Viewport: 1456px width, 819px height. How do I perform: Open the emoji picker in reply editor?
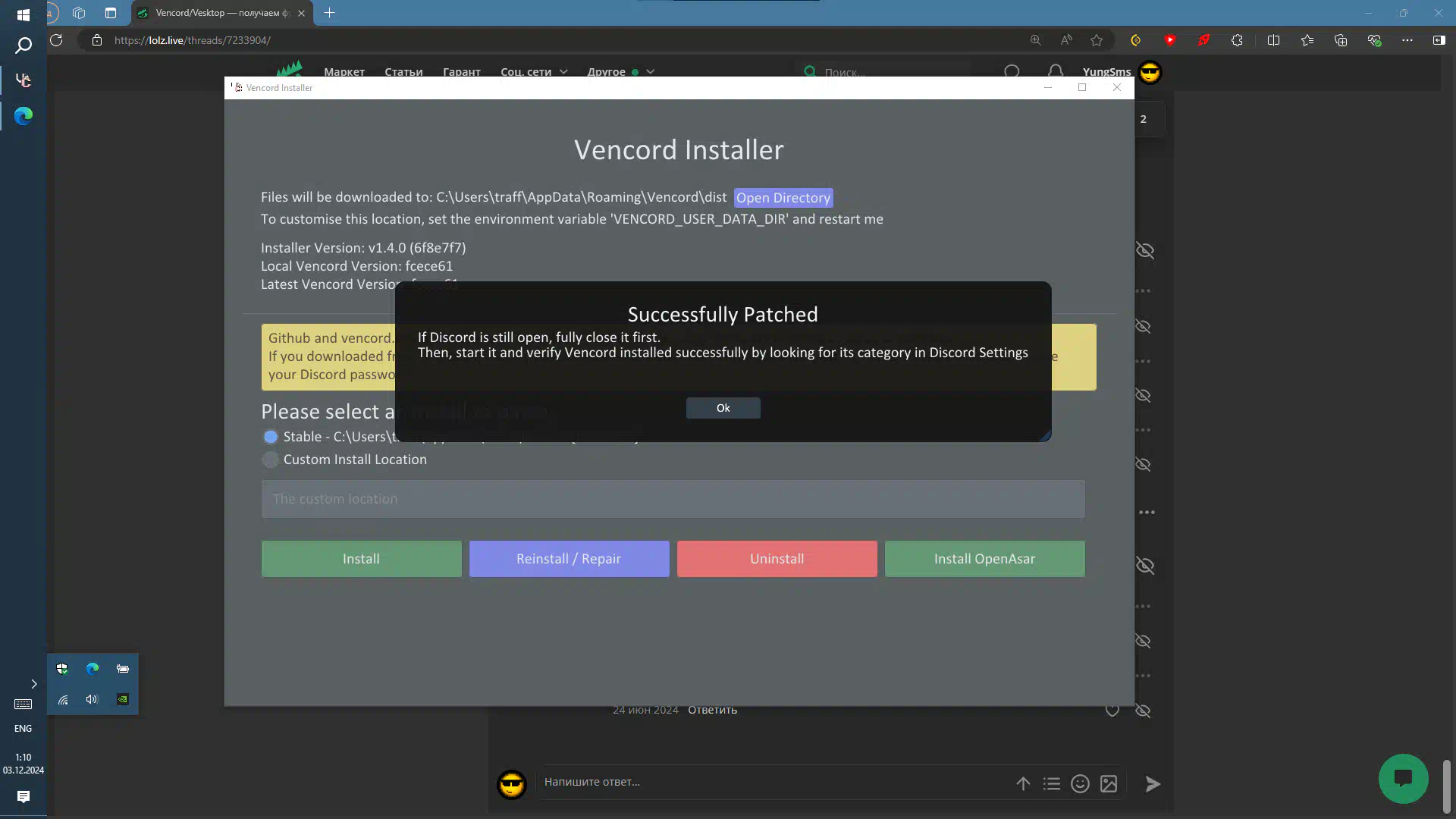point(1080,784)
